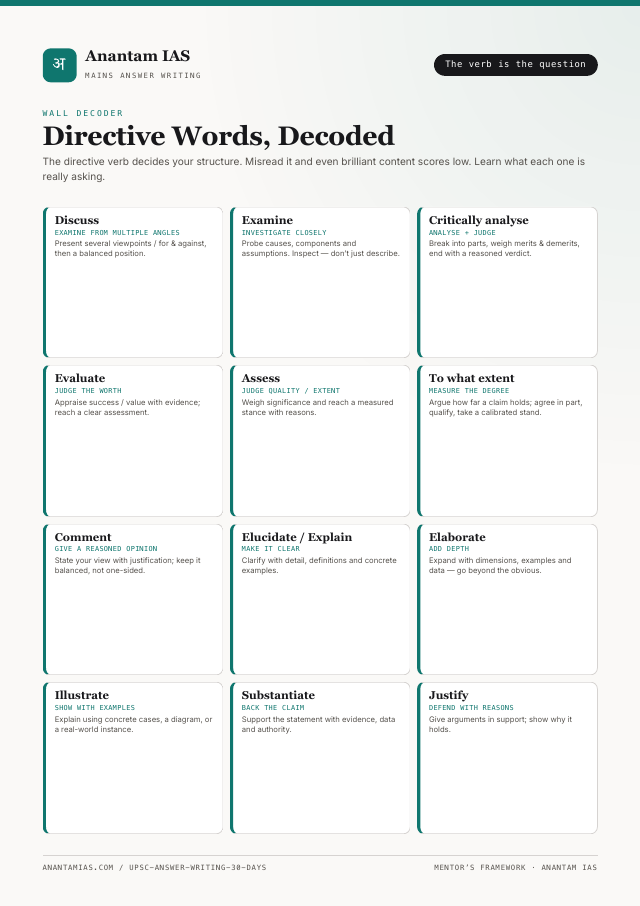Viewport: 640px width, 906px height.
Task: Click 'JUDGE QUALITY / EXTENT' subtitle
Action: 291,391
